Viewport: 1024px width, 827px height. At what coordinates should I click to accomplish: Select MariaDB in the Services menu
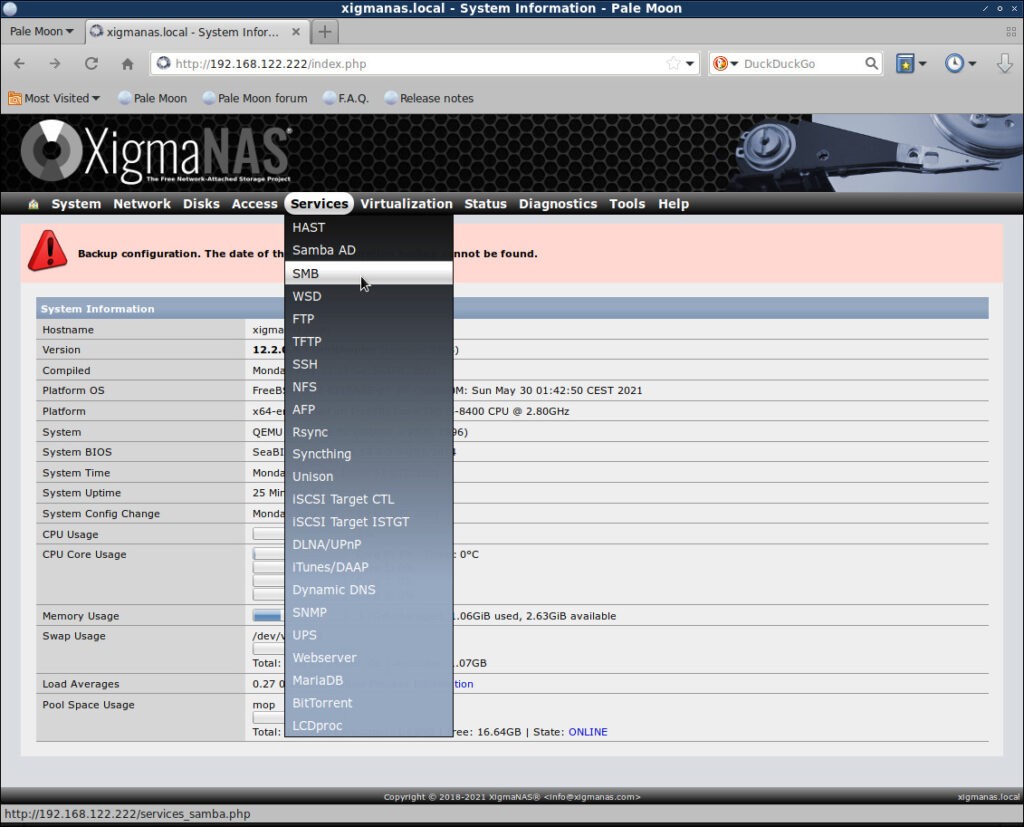pos(369,681)
